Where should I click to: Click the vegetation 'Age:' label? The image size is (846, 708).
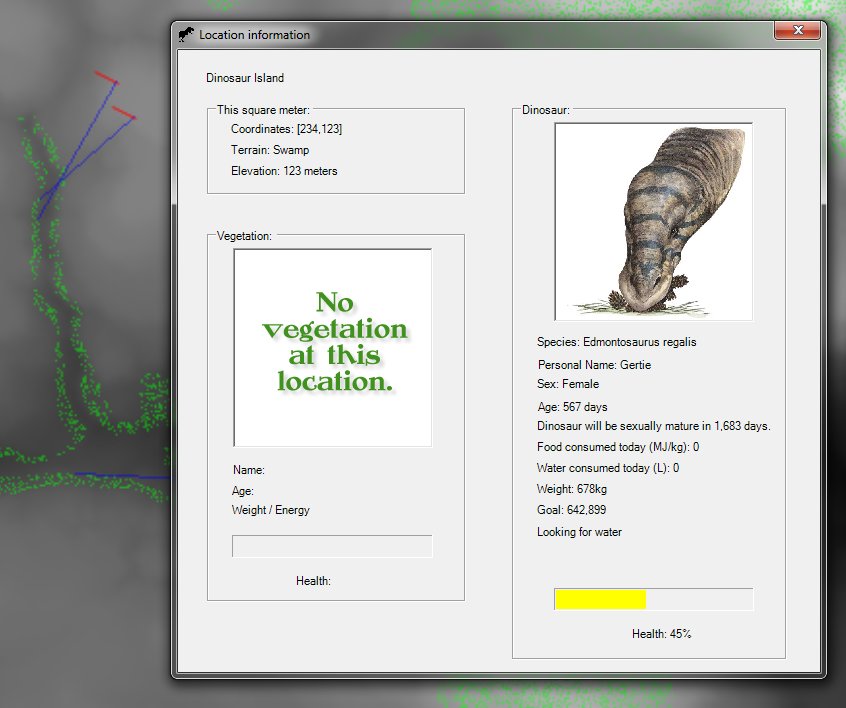tap(243, 491)
